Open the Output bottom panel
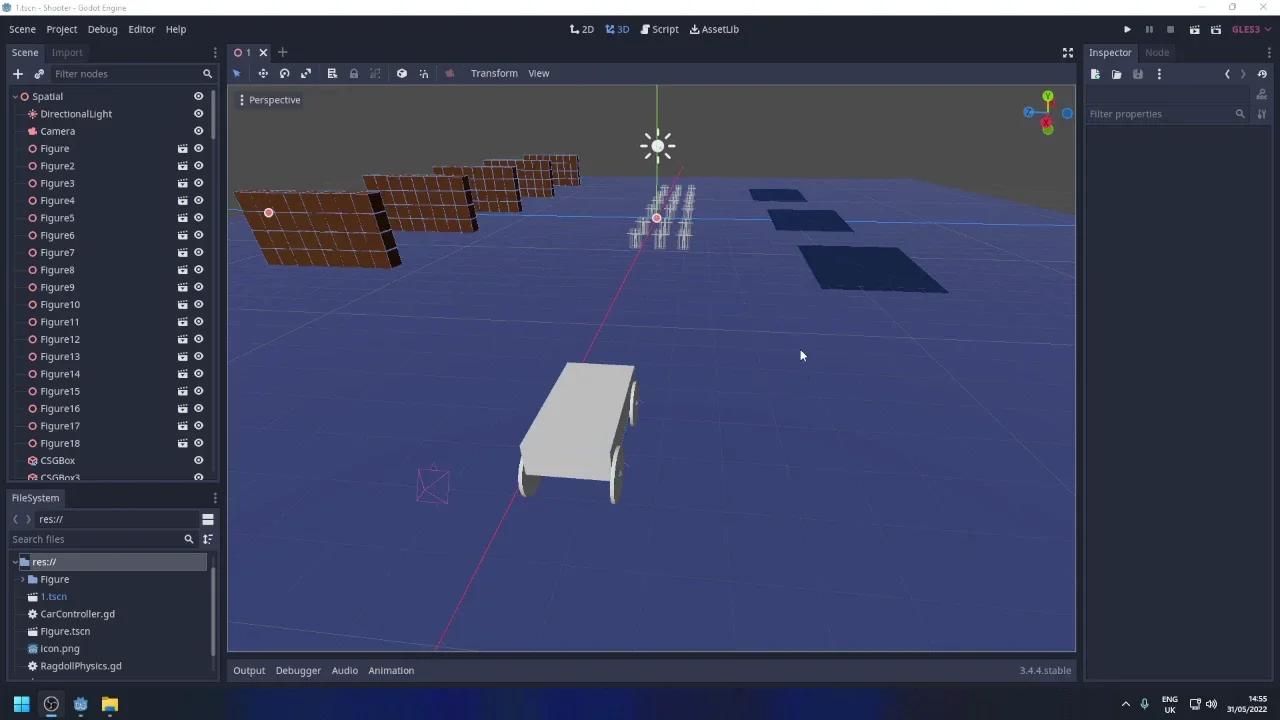The height and width of the screenshot is (720, 1280). coord(249,671)
